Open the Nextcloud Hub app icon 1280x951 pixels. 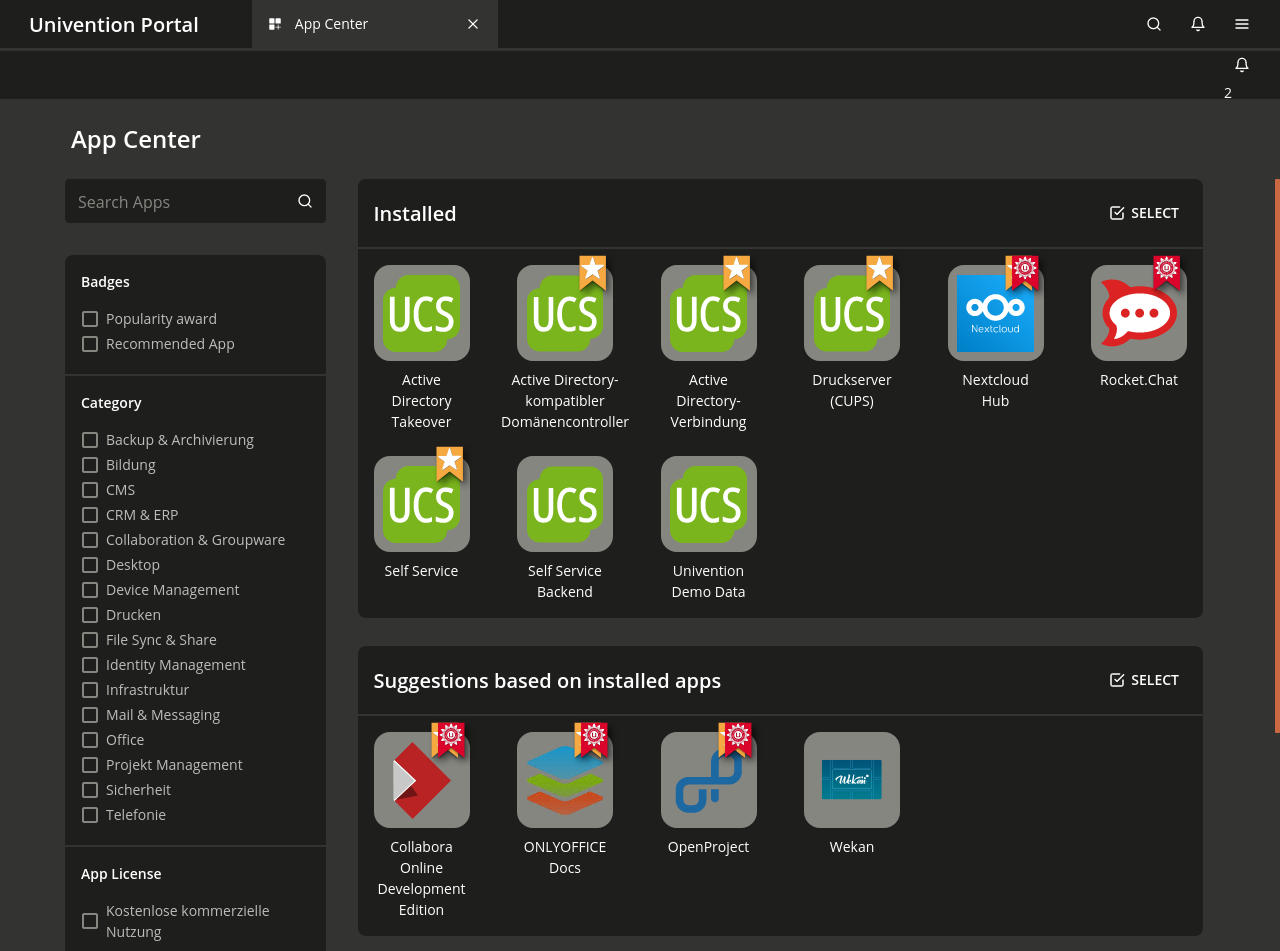[x=995, y=313]
